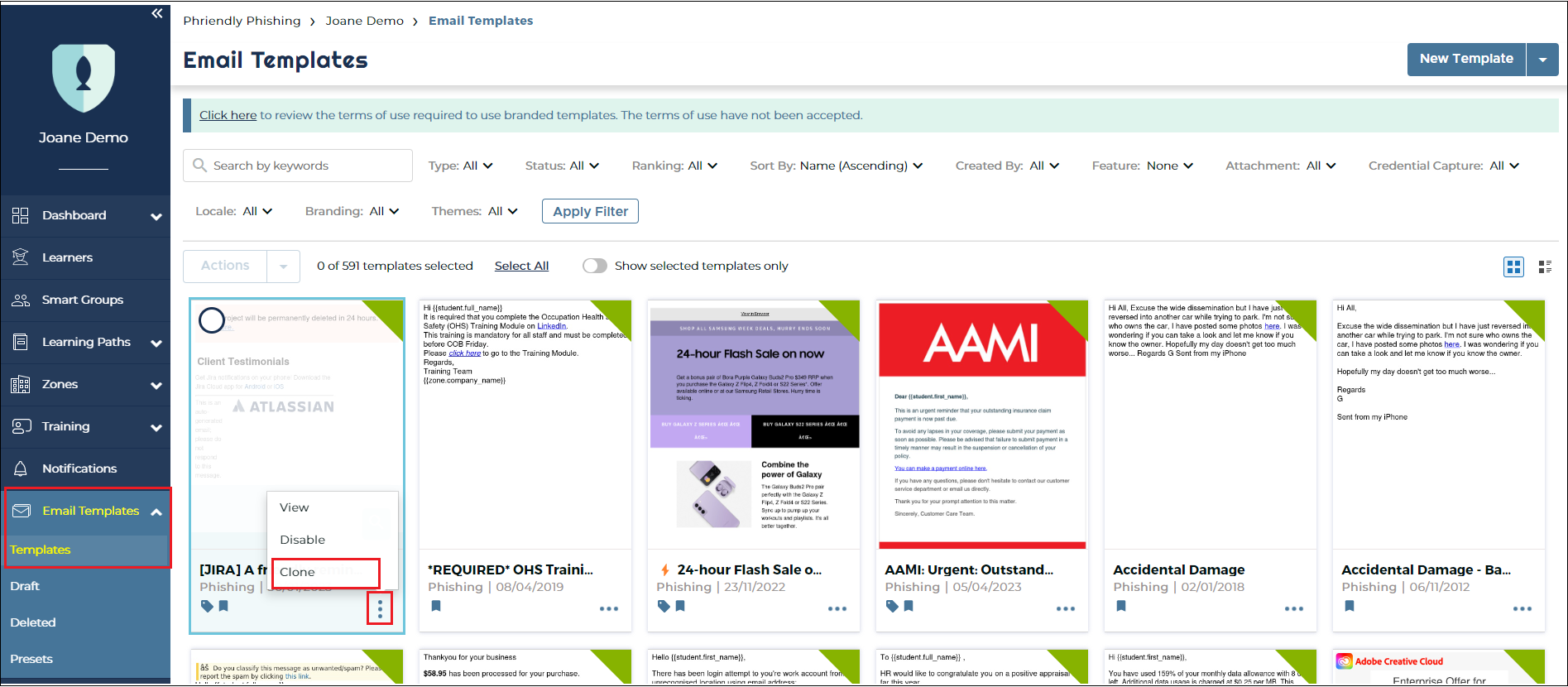Open Draft templates submenu
The height and width of the screenshot is (687, 1568).
[25, 586]
